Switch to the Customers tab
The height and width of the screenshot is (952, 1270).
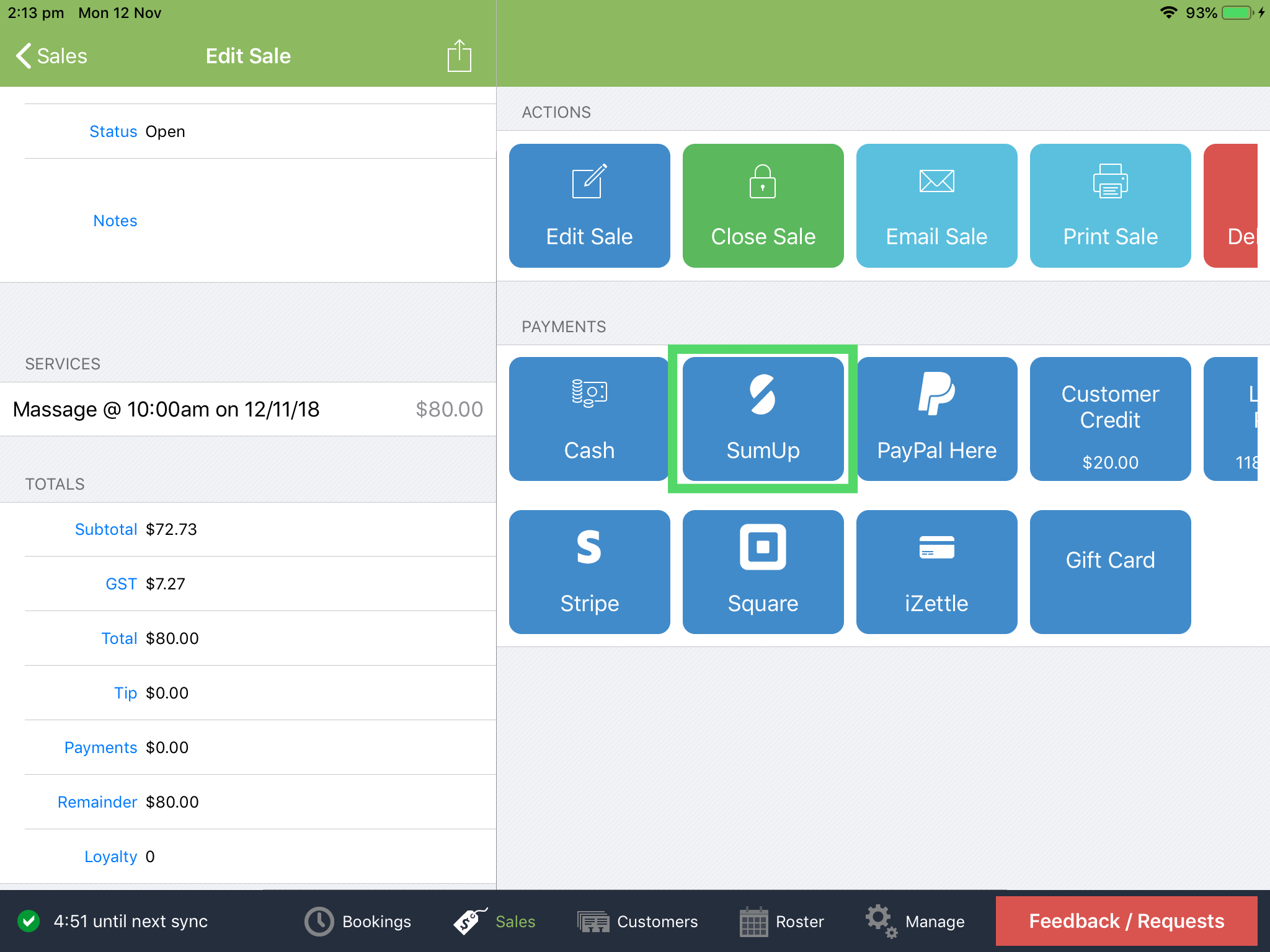638,921
